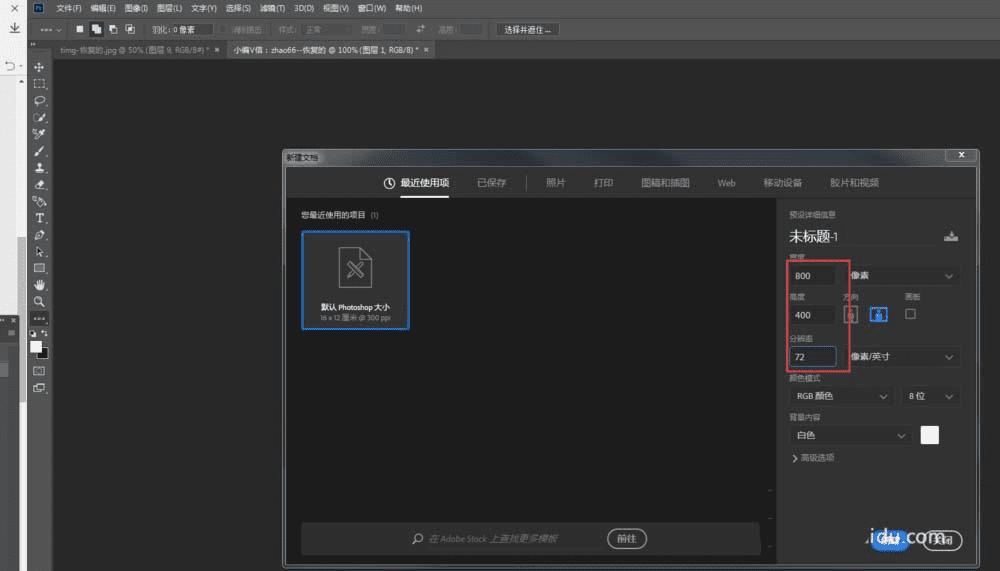Open the tool preset picker dropdown
Viewport: 1000px width, 571px height.
(50, 29)
